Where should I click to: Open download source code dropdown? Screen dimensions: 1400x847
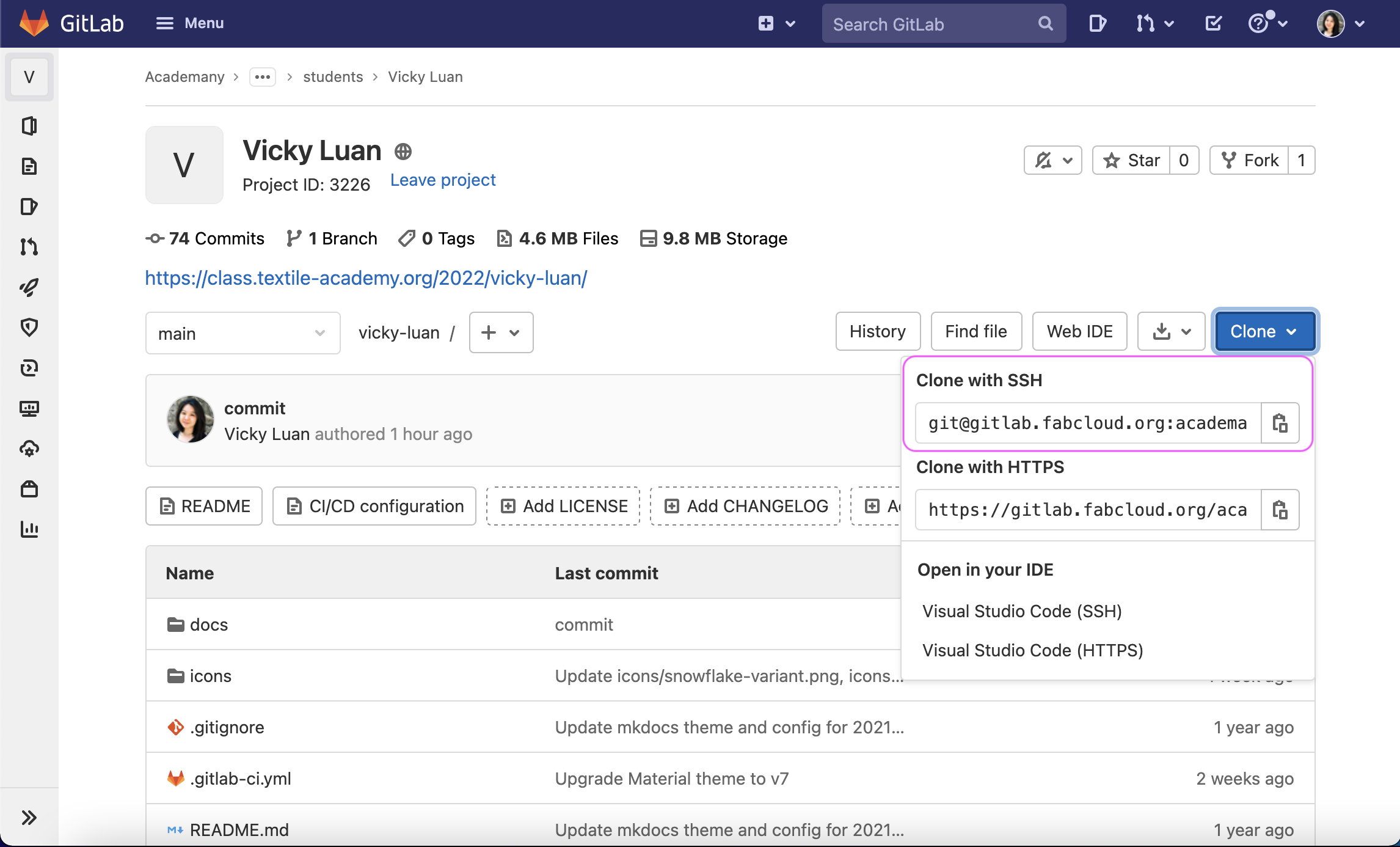pos(1171,331)
